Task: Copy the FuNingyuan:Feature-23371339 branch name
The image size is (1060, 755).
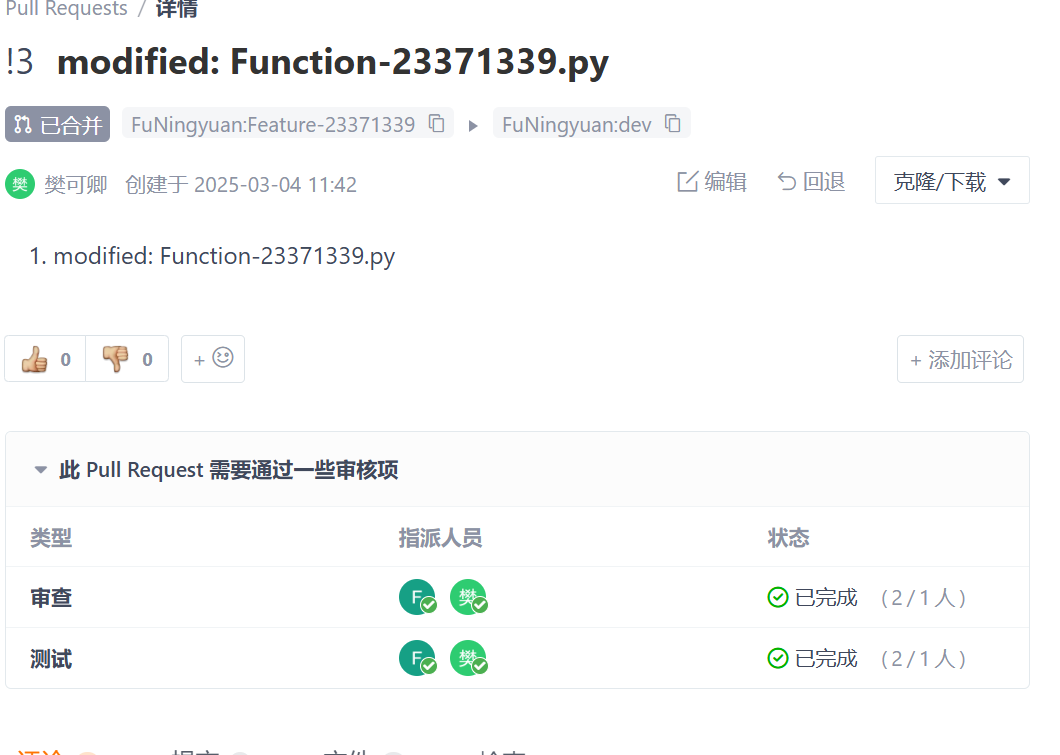Action: click(x=436, y=123)
